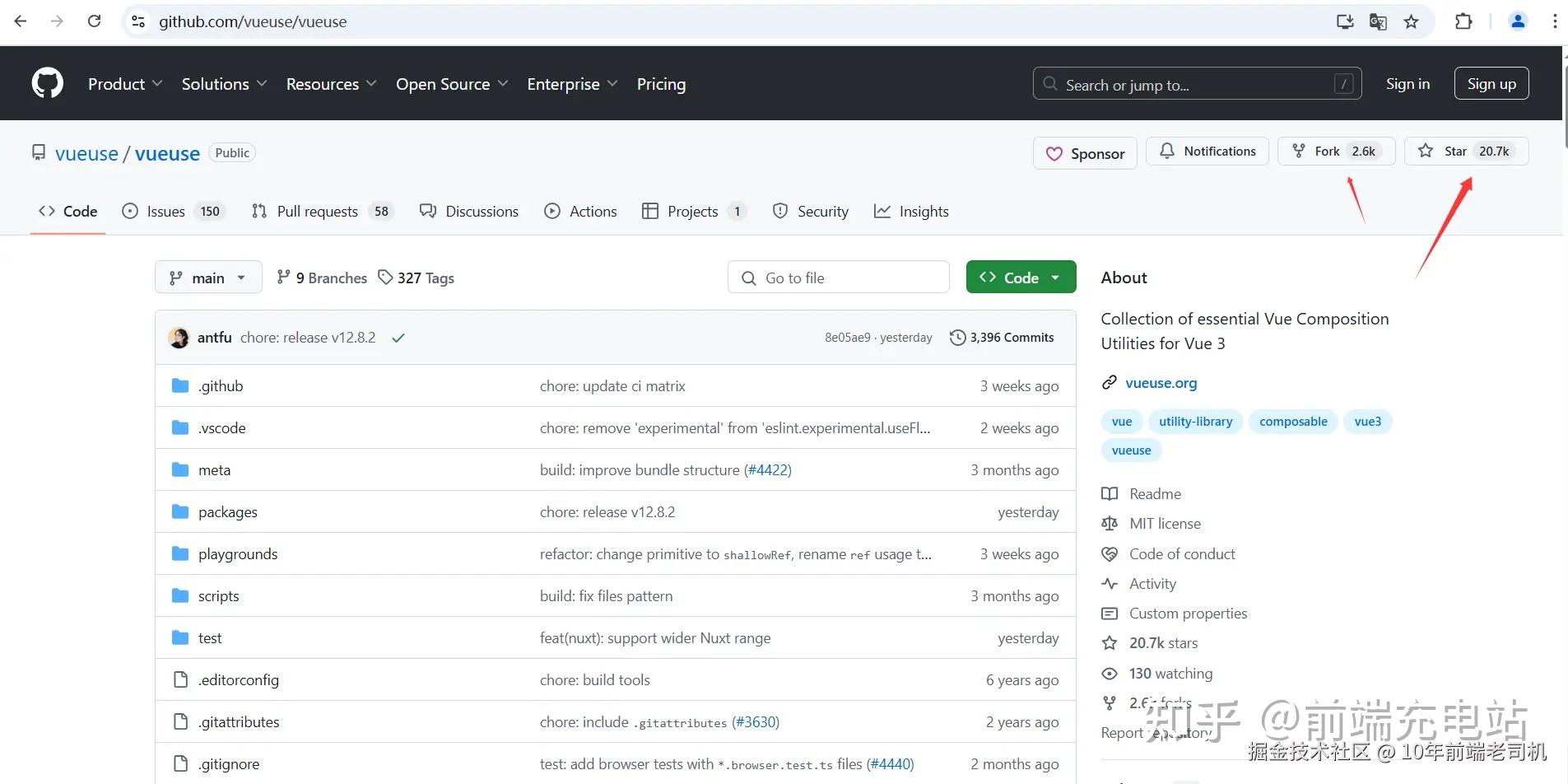Open the playgrounds folder
1568x784 pixels.
(x=238, y=554)
